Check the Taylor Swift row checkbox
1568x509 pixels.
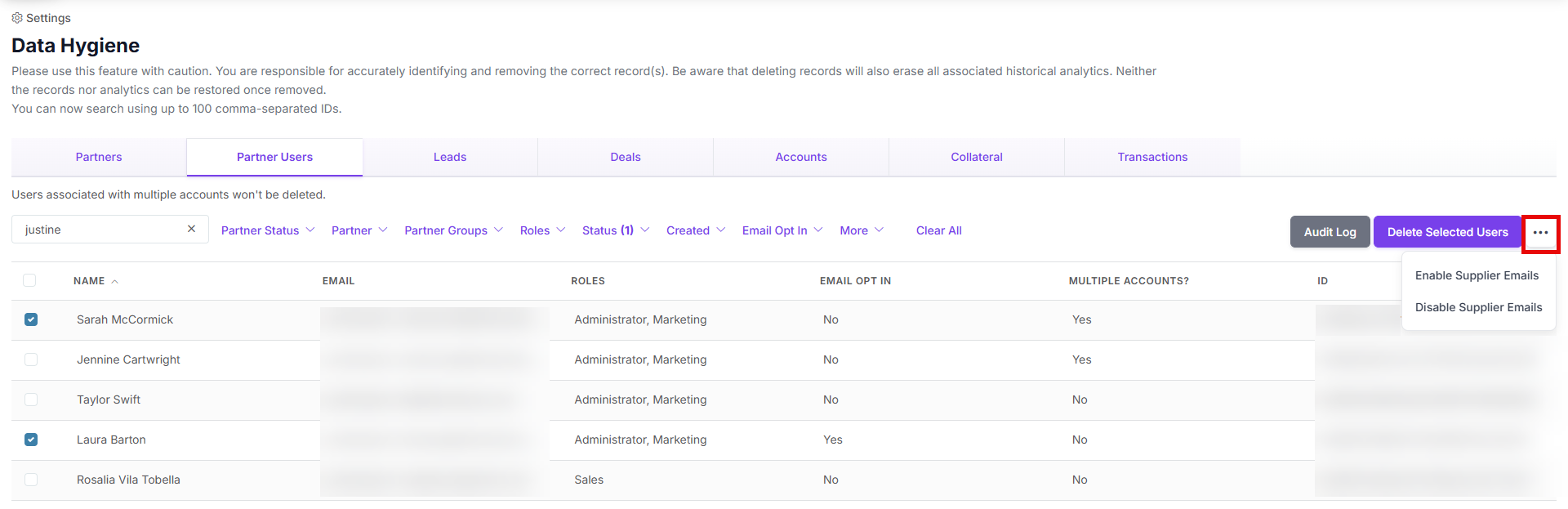(x=31, y=400)
